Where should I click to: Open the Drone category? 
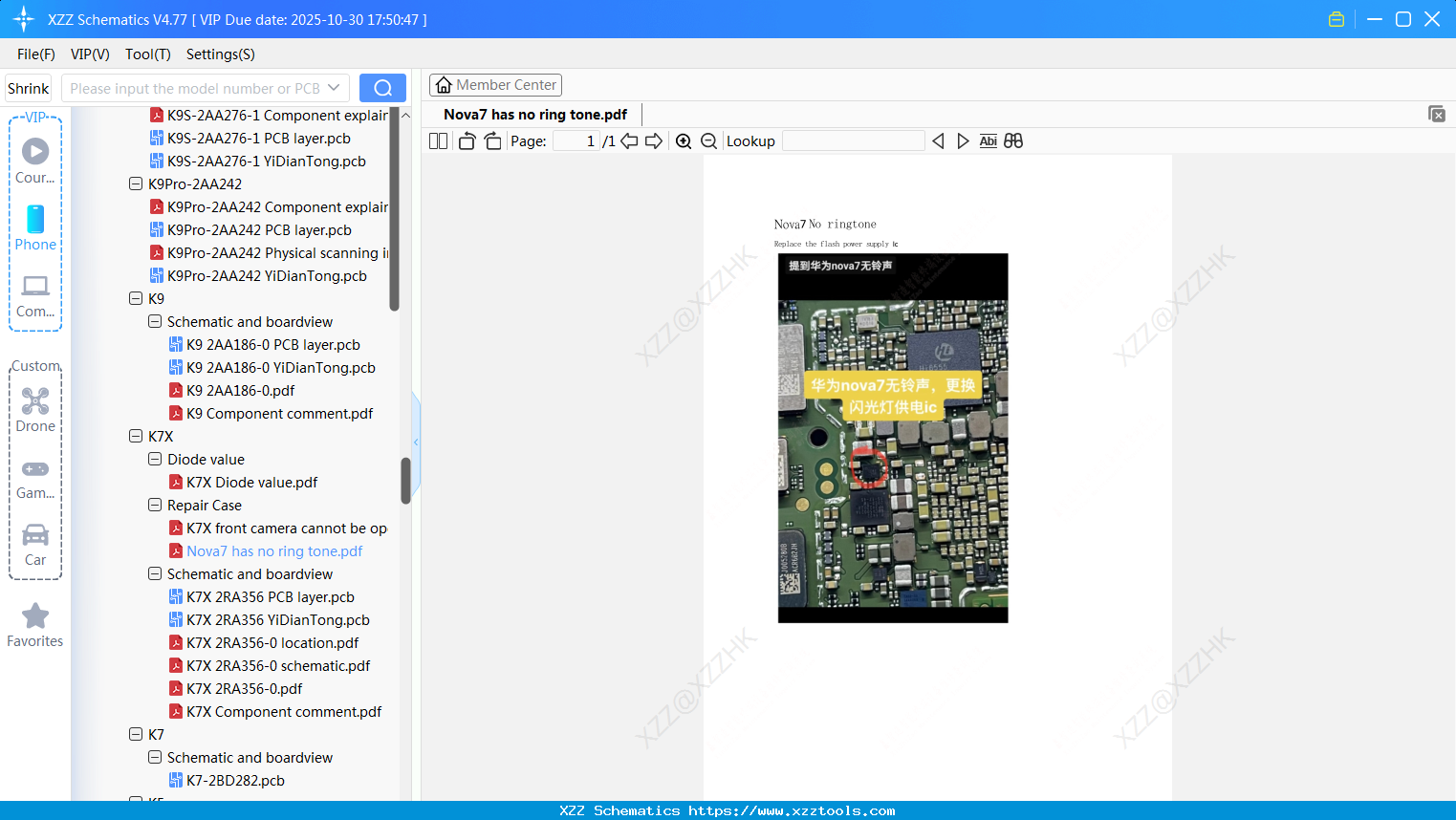[x=35, y=410]
